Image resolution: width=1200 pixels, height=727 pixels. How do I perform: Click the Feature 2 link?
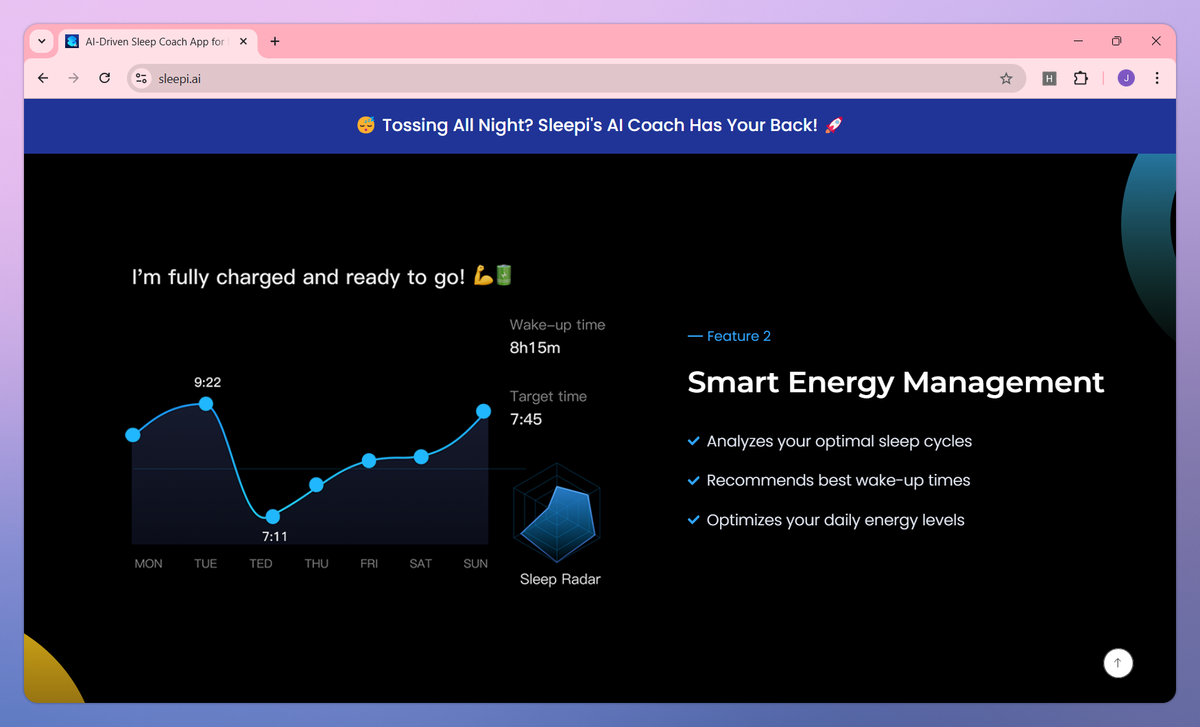[x=738, y=336]
